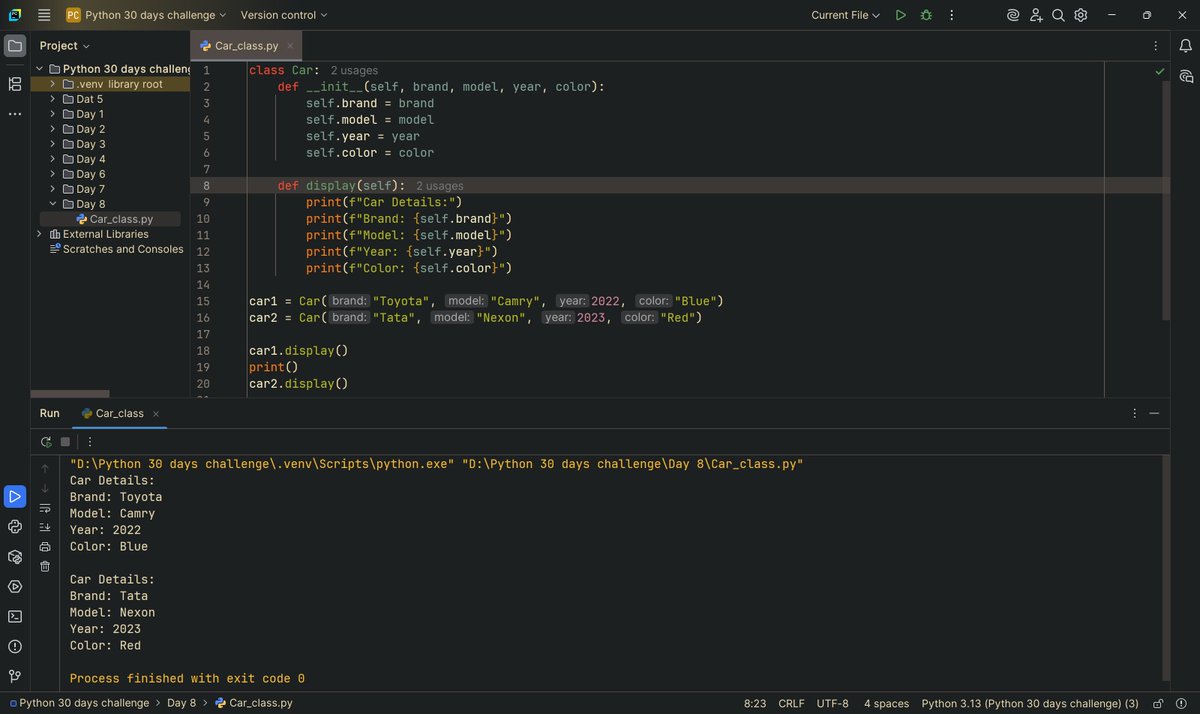1200x714 pixels.
Task: Collapse the Day 8 folder
Action: [53, 204]
